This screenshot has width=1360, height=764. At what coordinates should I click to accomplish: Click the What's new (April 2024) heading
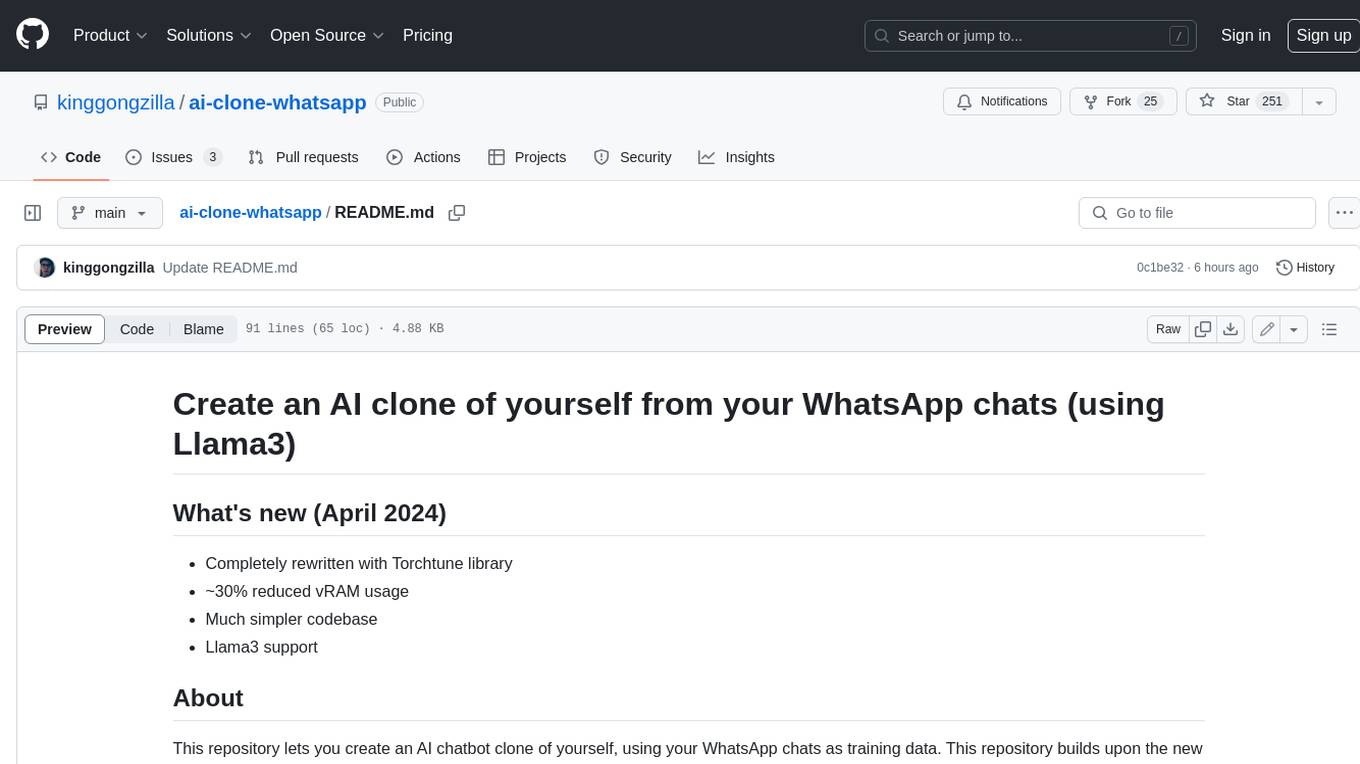pos(309,513)
